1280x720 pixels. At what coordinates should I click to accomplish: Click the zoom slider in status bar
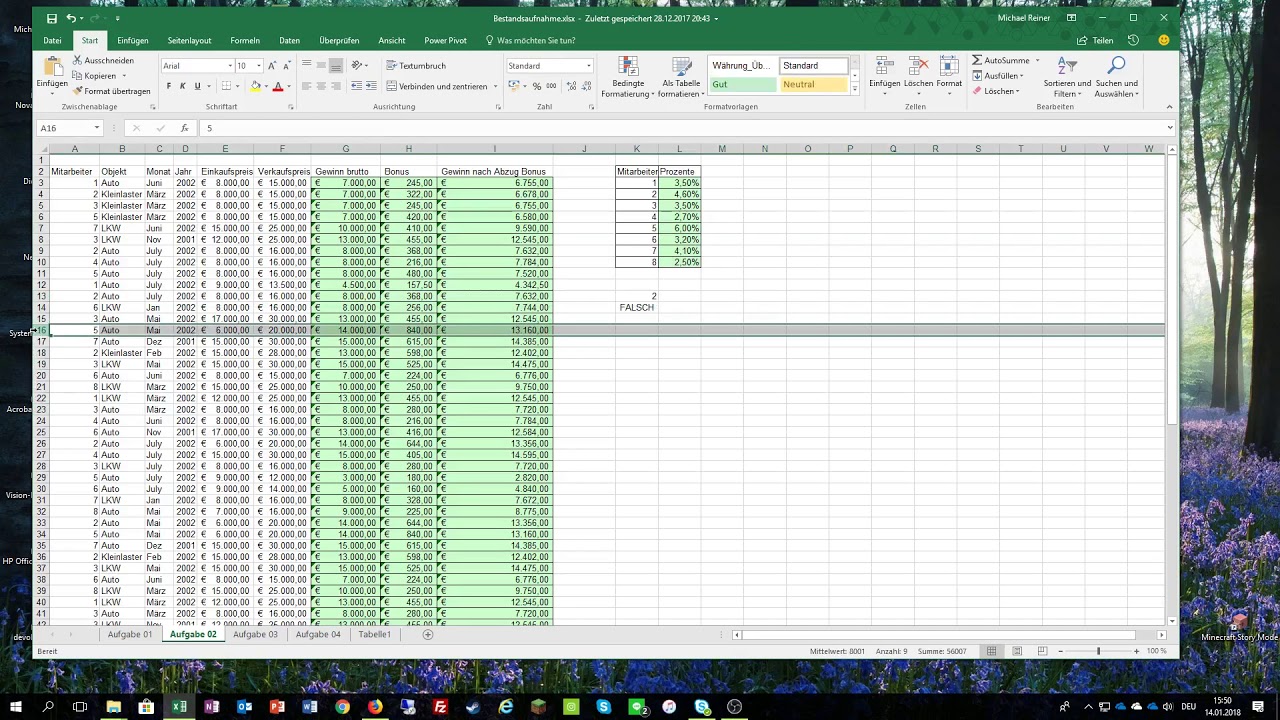coord(1098,651)
